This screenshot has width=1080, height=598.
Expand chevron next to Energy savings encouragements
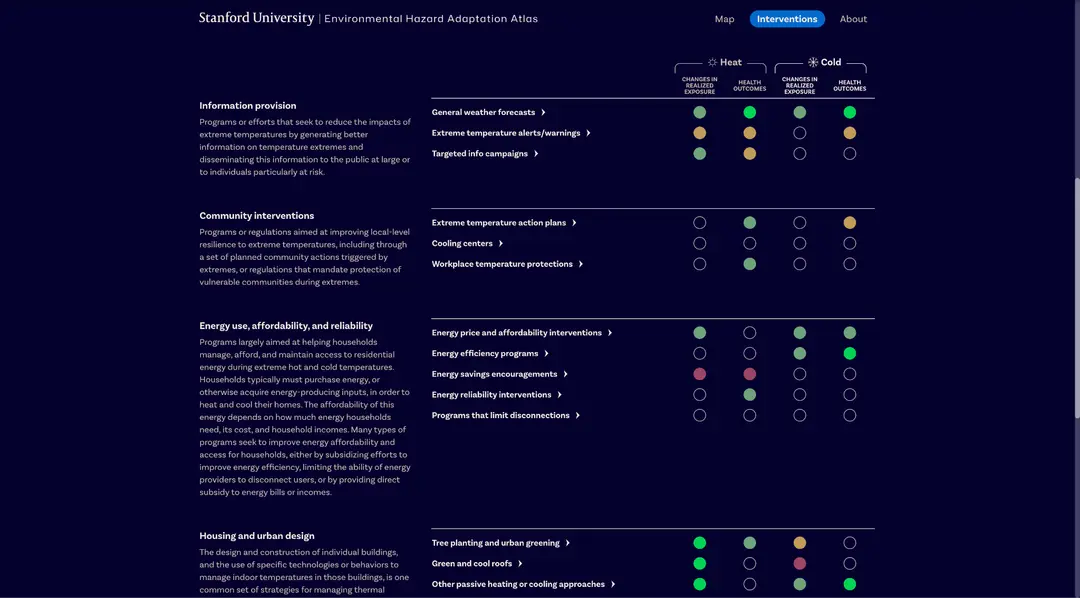click(565, 374)
